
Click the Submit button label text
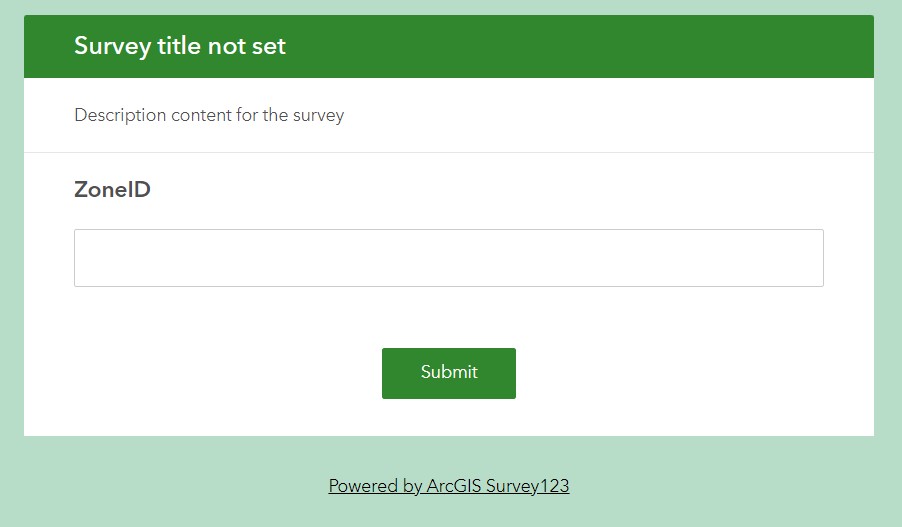tap(449, 372)
